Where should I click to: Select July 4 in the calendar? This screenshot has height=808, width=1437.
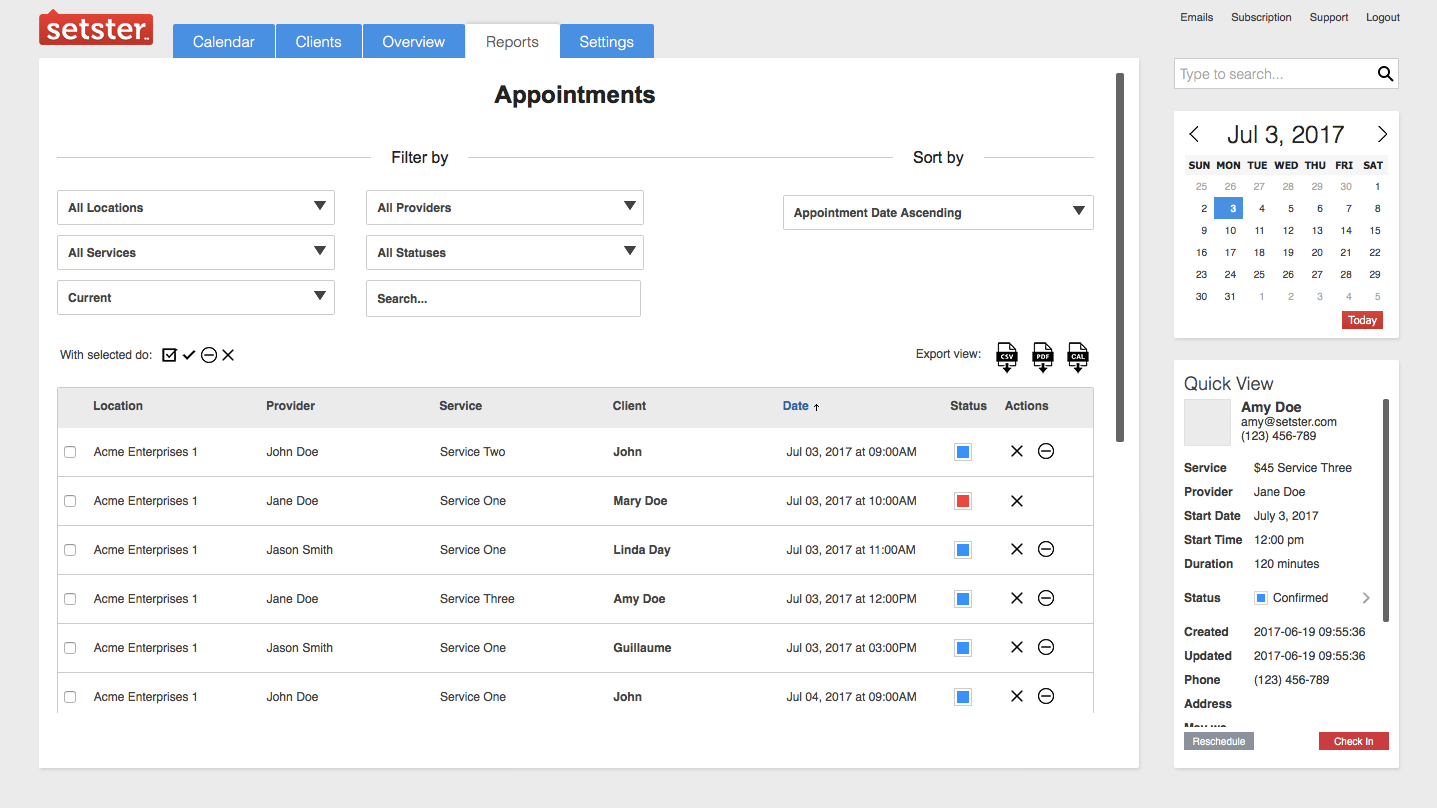tap(1261, 209)
